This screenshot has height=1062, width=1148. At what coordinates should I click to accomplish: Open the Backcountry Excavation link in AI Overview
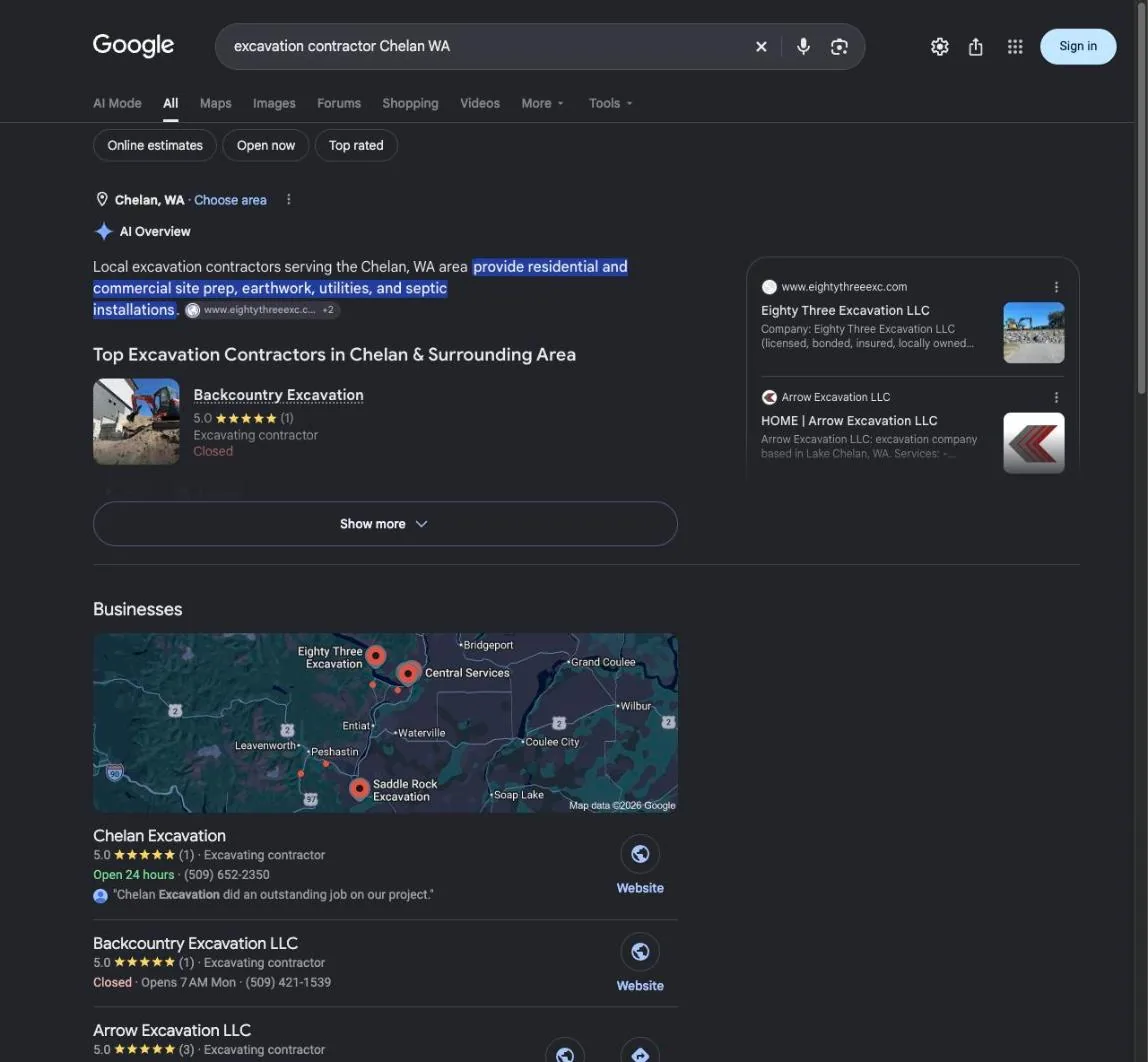(x=278, y=395)
